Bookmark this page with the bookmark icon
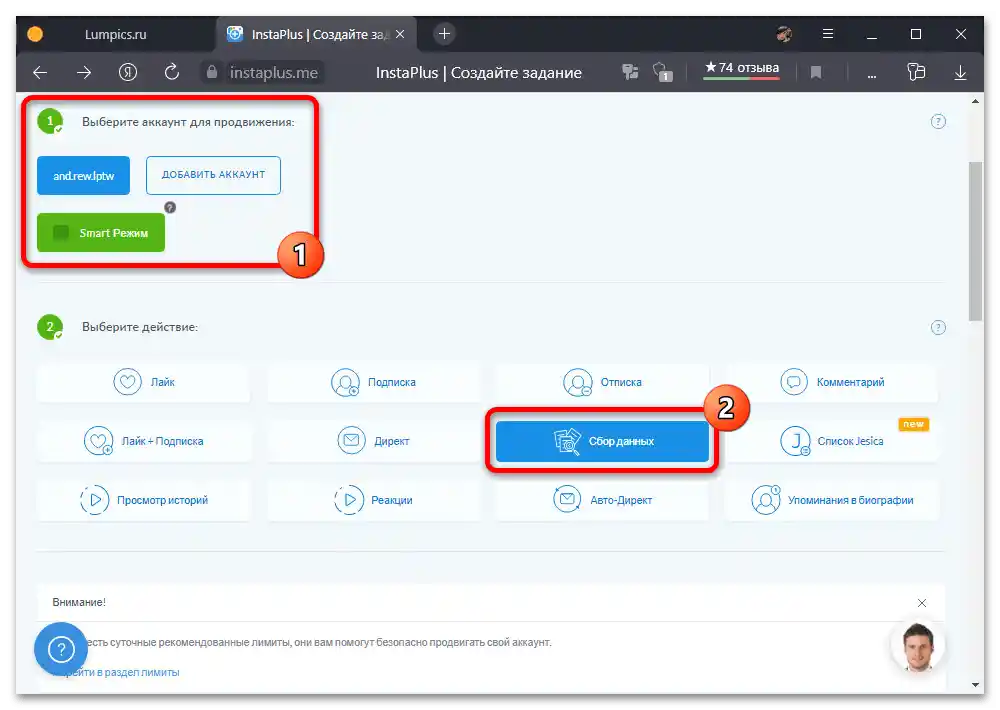Viewport: 1000px width, 710px height. point(816,73)
